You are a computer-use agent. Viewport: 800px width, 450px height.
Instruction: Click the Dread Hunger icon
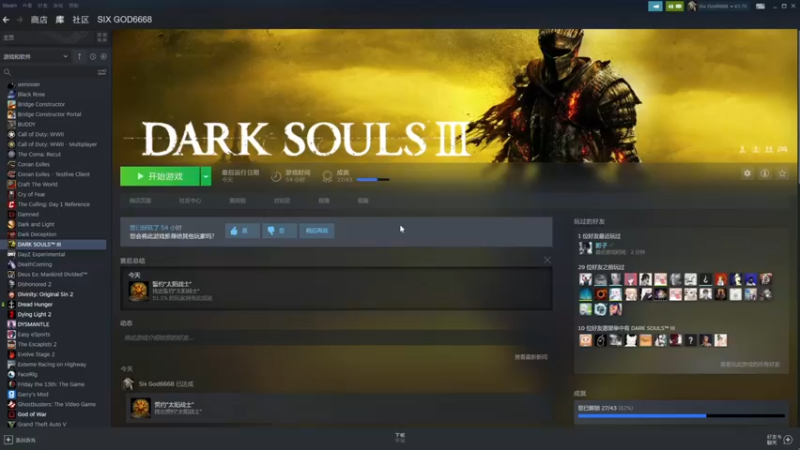point(11,305)
